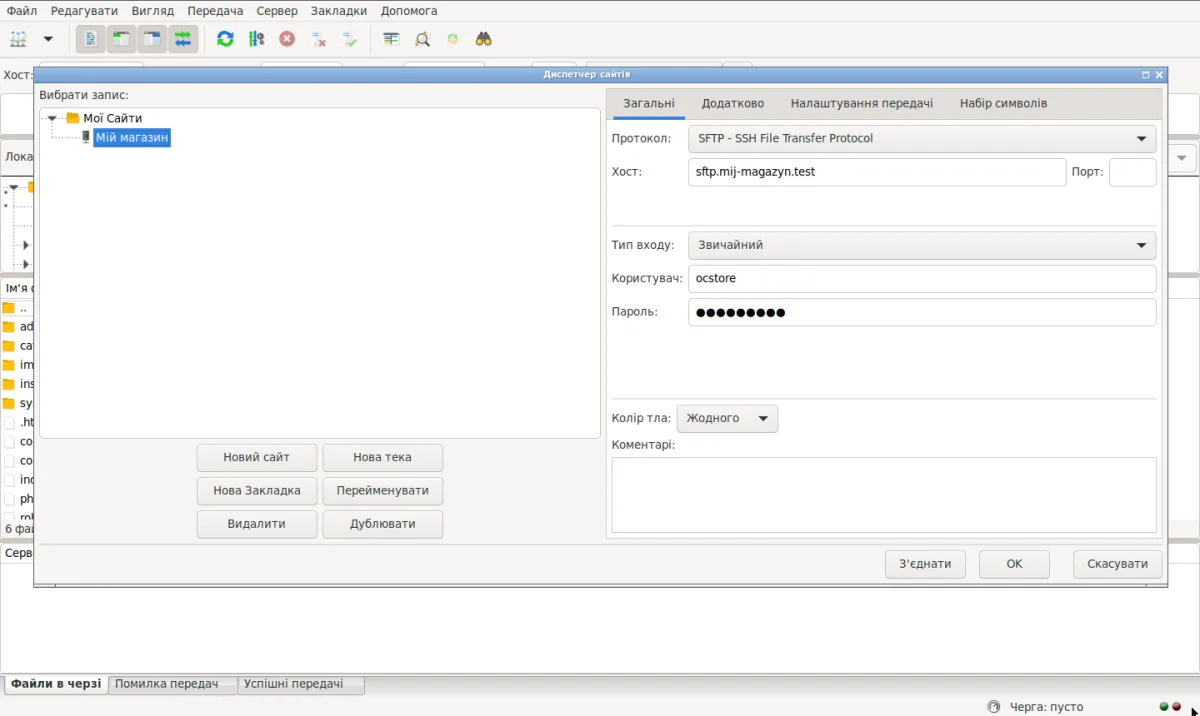Viewport: 1200px width, 716px height.
Task: Open the Колір тла dropdown
Action: click(727, 418)
